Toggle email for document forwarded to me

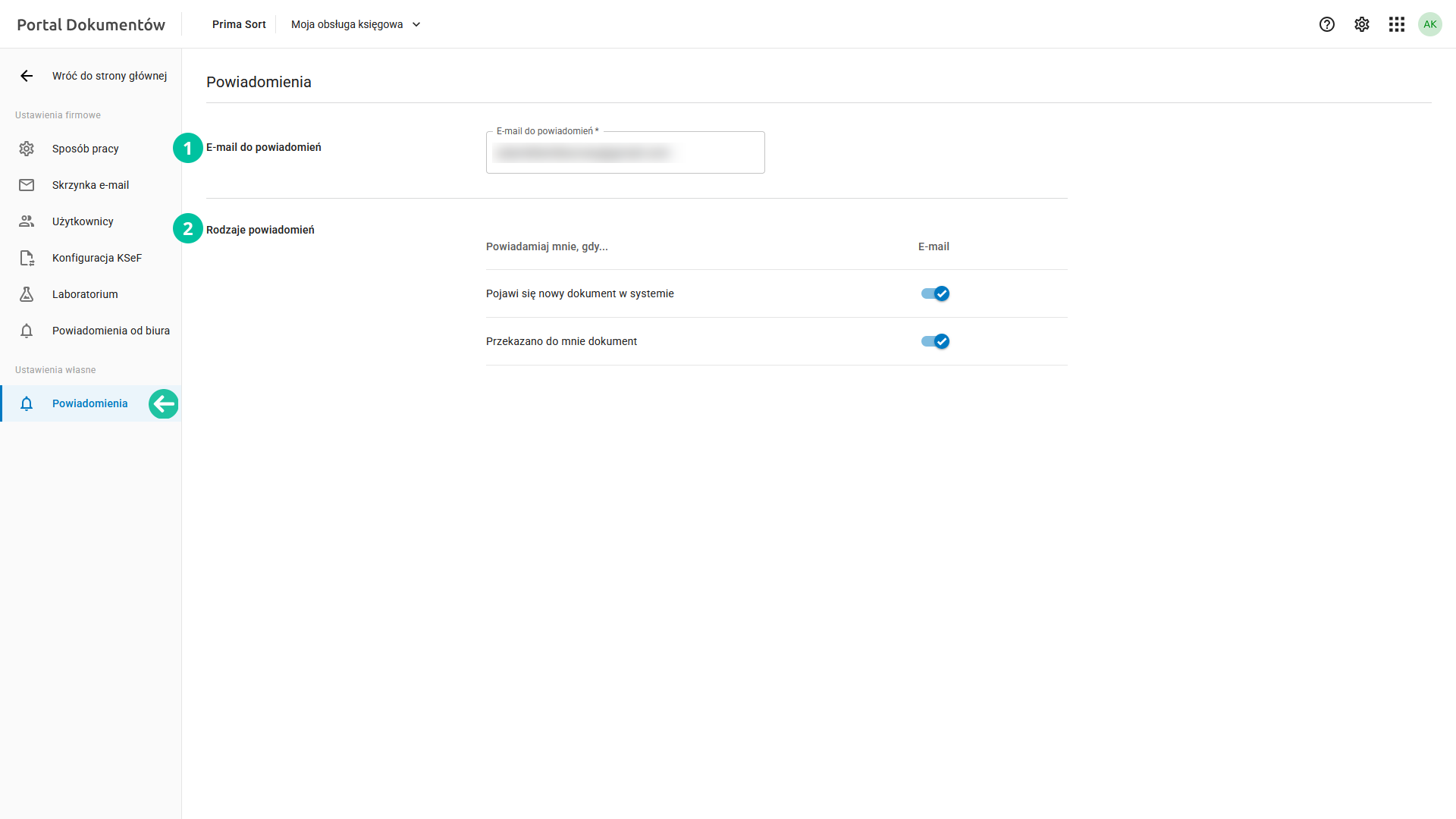[x=935, y=341]
